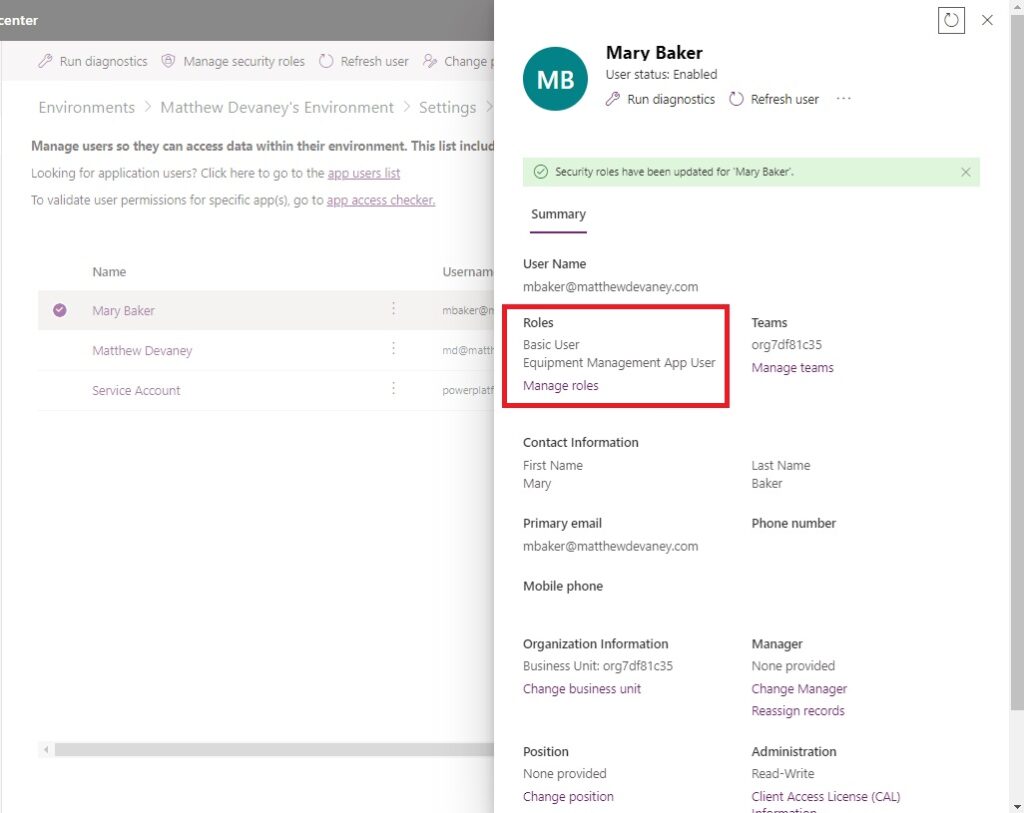Click Manage teams under the Teams section

pos(792,367)
